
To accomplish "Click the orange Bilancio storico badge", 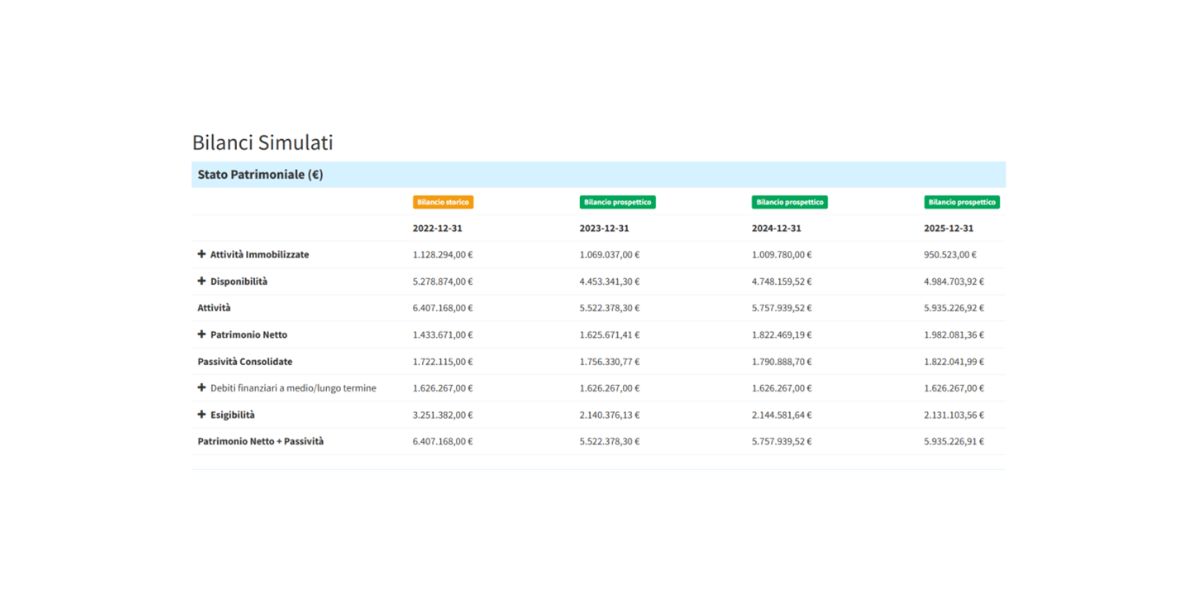I will tap(443, 202).
